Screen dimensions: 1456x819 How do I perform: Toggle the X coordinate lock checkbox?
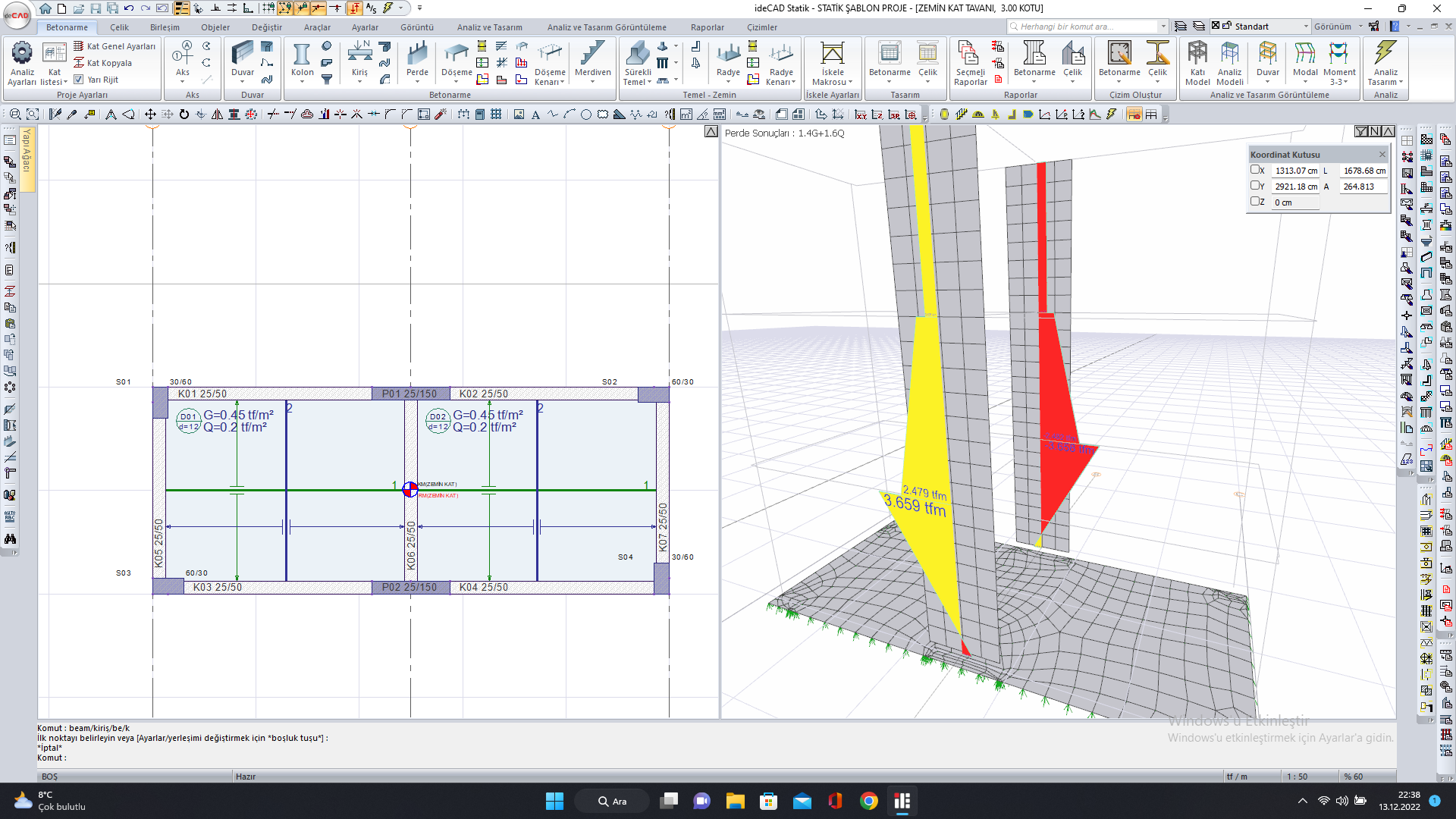(x=1254, y=170)
